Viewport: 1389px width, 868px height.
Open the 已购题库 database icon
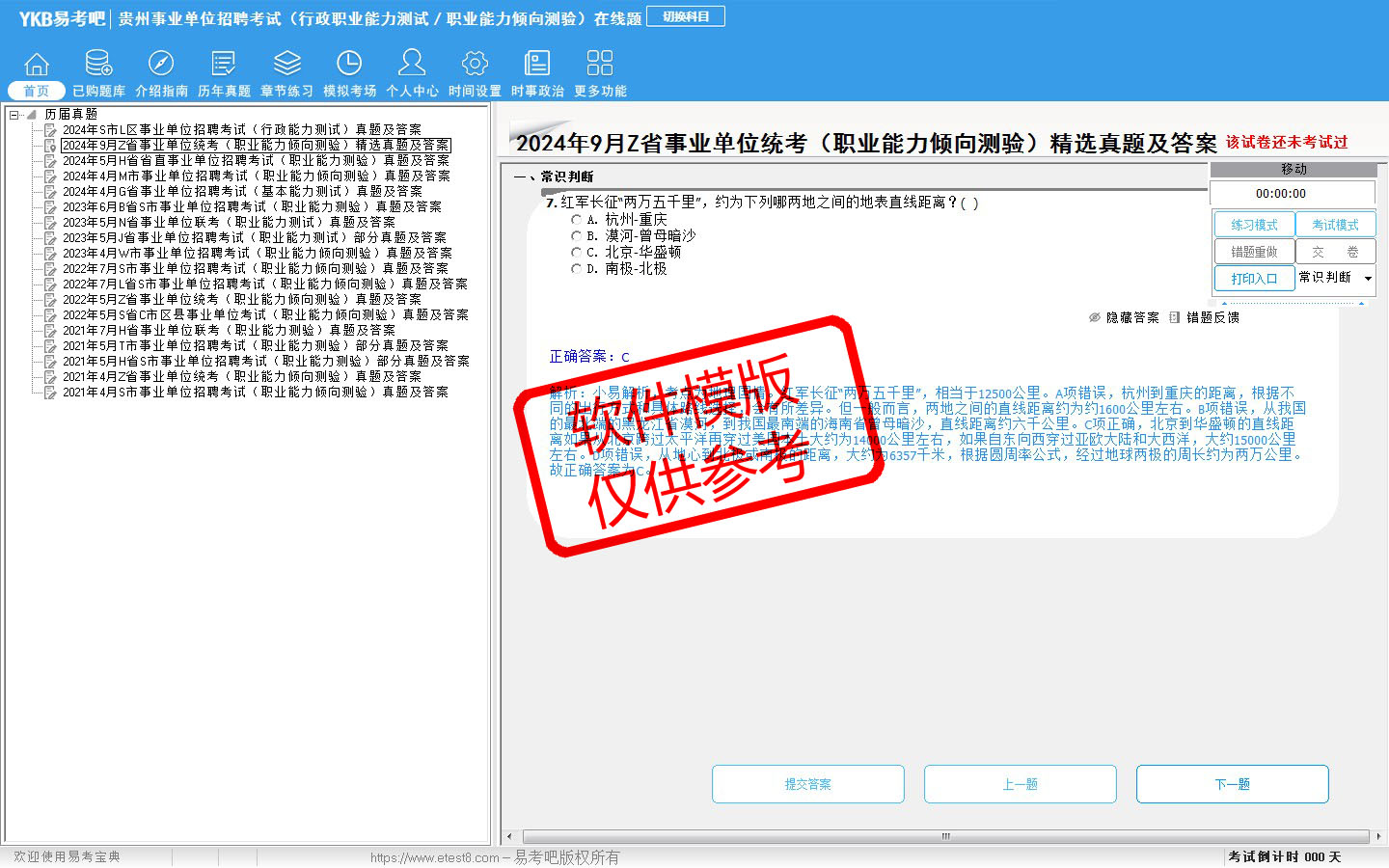coord(98,65)
